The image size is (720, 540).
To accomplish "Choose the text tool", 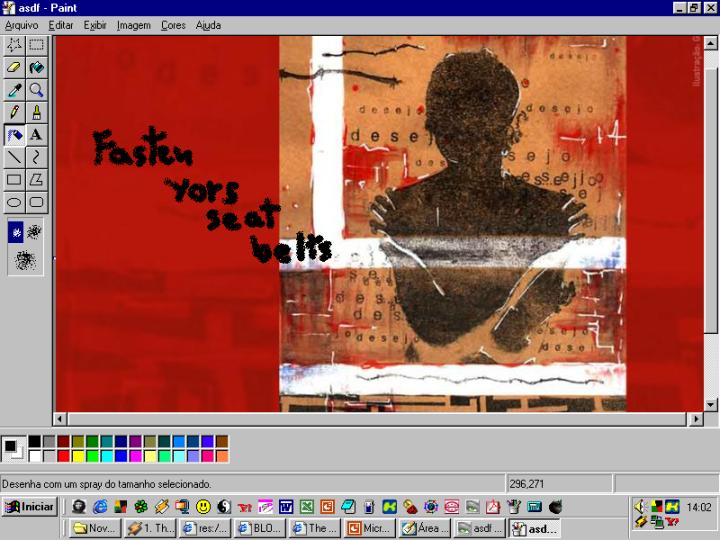I will pos(36,135).
